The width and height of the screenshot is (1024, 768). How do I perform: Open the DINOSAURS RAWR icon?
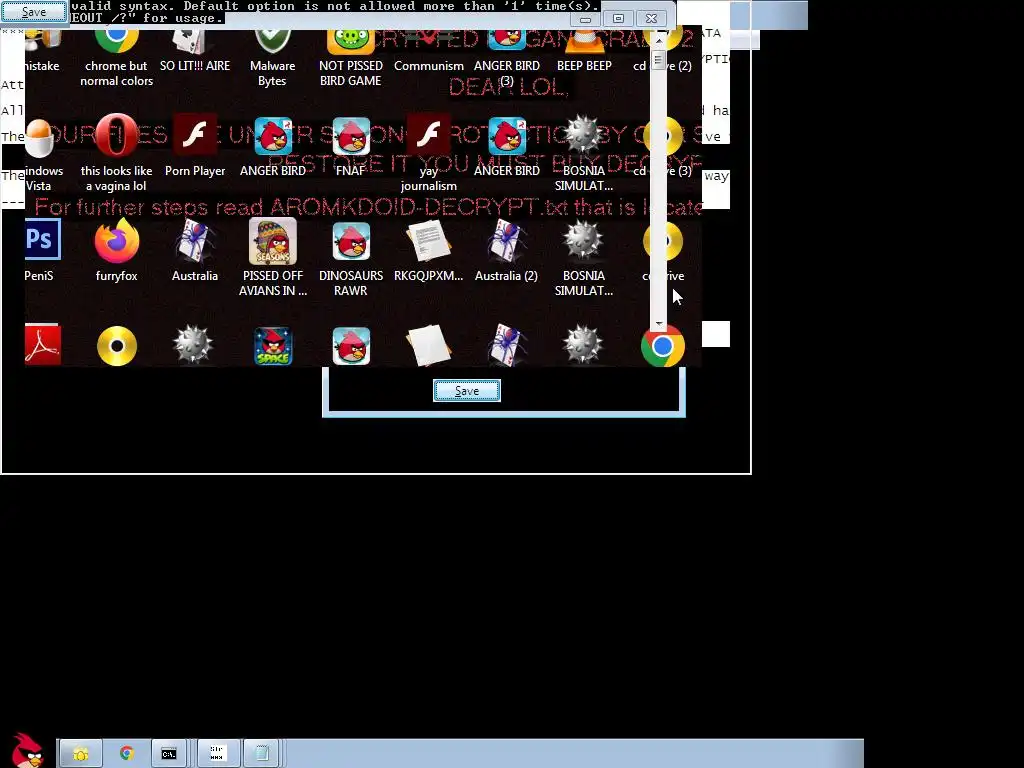tap(351, 258)
